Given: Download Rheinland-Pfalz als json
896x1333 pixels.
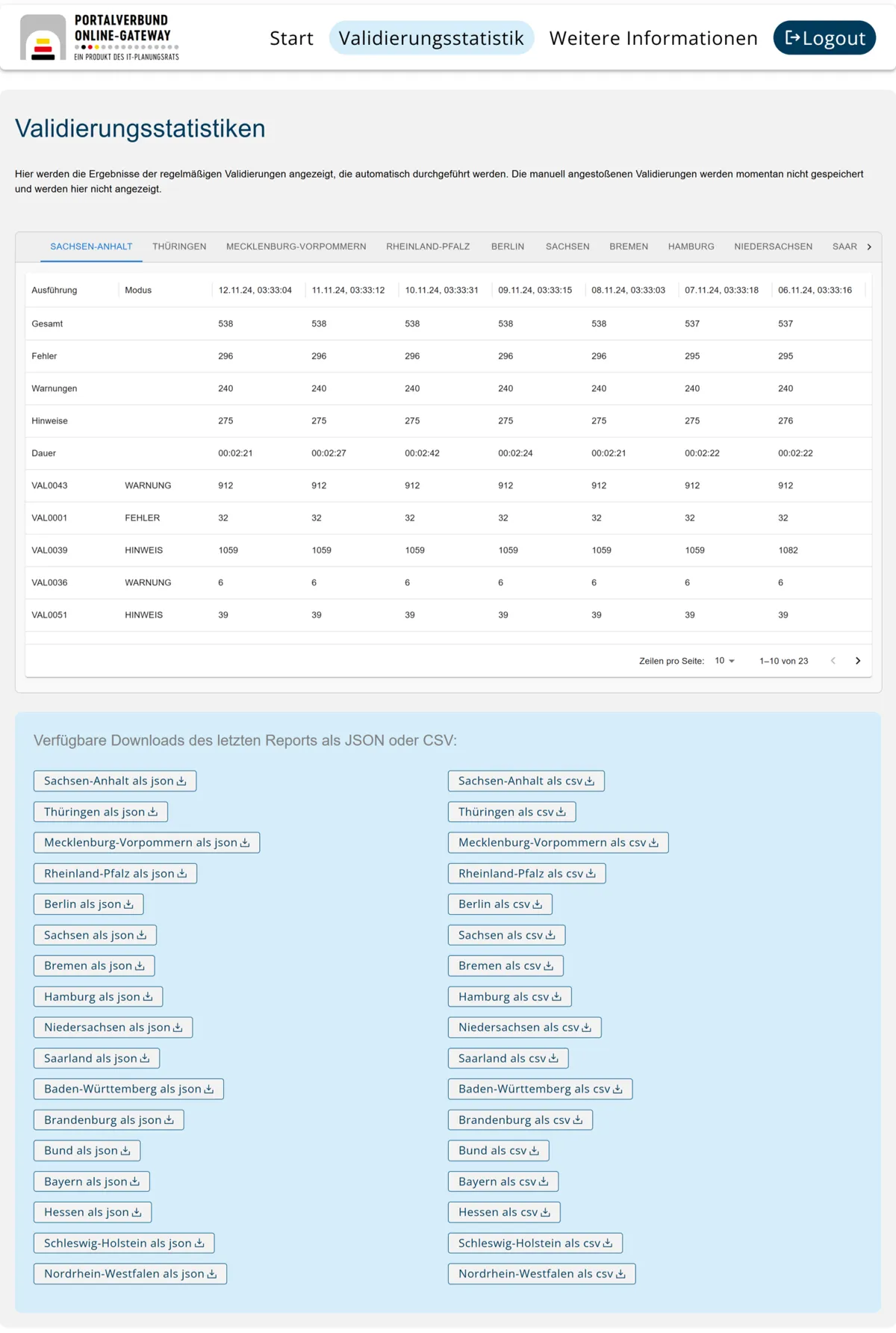Looking at the screenshot, I should pos(115,874).
